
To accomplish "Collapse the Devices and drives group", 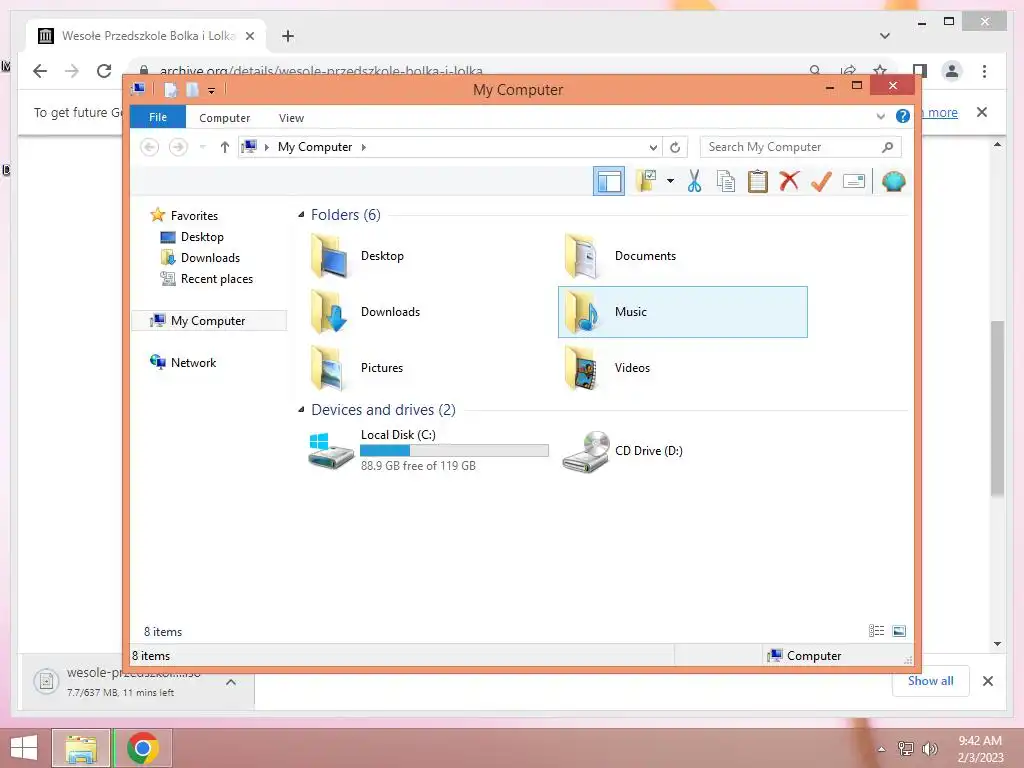I will point(301,410).
